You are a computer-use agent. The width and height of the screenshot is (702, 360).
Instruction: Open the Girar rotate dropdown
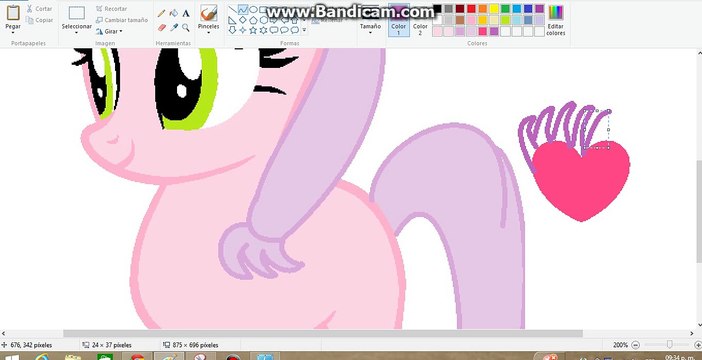point(110,31)
